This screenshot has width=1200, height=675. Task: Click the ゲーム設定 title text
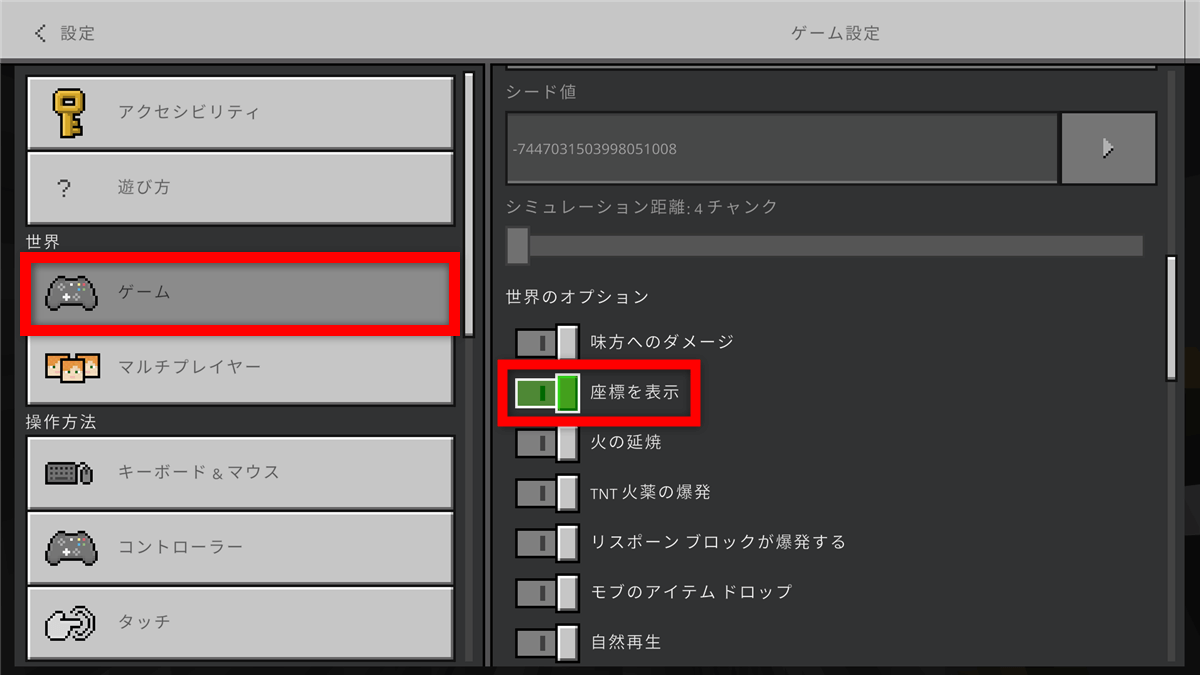coord(836,33)
